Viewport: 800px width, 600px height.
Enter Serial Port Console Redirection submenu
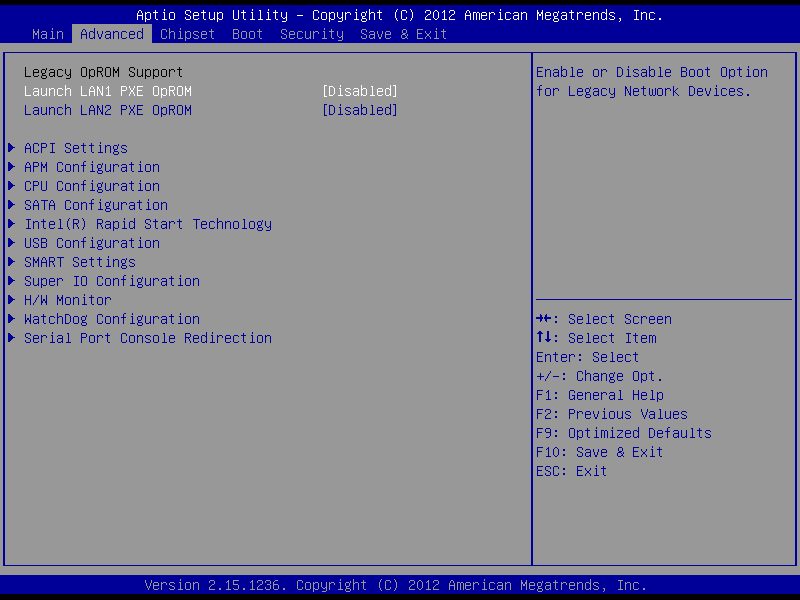[x=147, y=338]
